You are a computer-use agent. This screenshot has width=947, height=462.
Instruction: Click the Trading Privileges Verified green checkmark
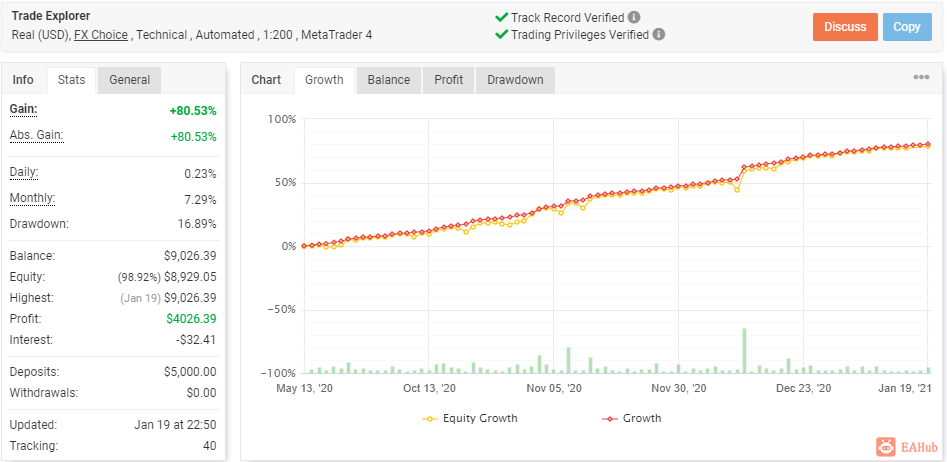(x=501, y=34)
